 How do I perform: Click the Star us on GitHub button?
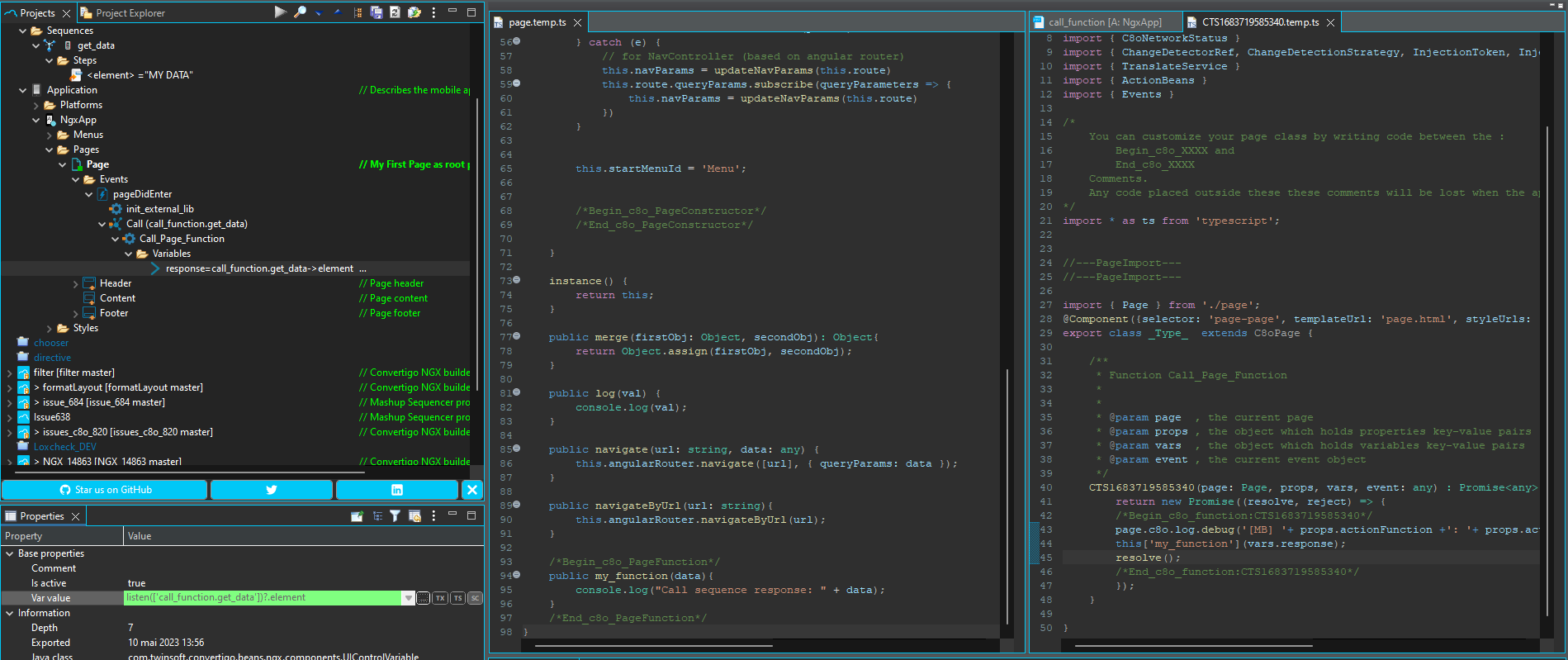pyautogui.click(x=105, y=490)
